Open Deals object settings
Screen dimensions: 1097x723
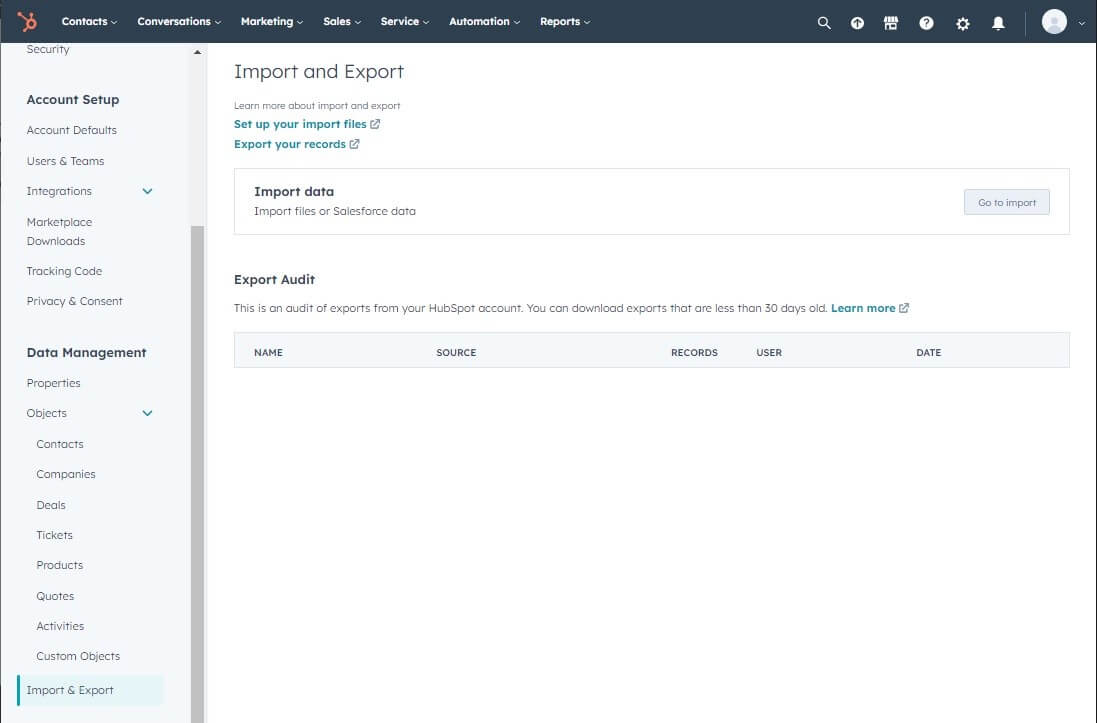[x=50, y=505]
